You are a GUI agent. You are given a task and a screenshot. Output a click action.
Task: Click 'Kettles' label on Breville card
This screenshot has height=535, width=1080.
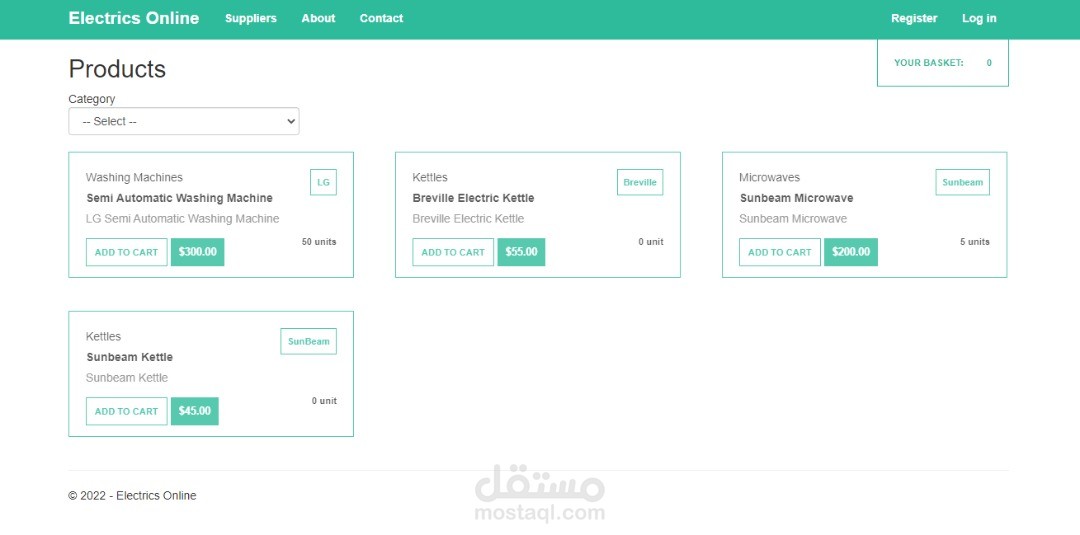(x=430, y=178)
